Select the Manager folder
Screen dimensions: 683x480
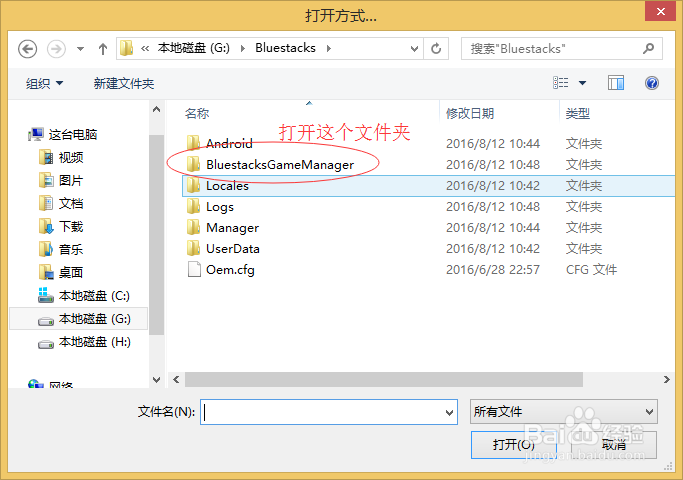[x=232, y=227]
